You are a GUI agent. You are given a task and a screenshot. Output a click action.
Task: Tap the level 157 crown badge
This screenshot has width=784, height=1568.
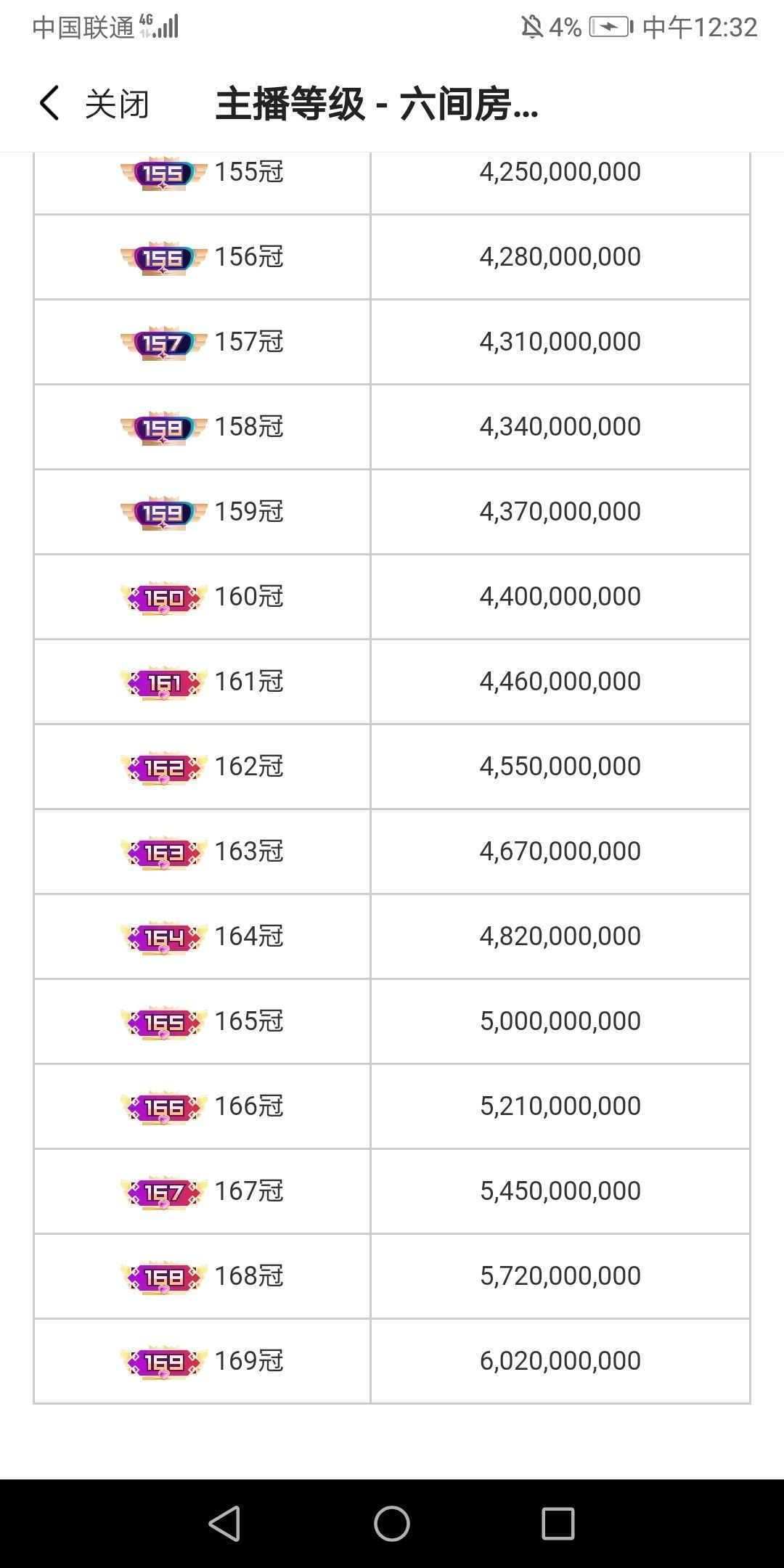(x=164, y=343)
